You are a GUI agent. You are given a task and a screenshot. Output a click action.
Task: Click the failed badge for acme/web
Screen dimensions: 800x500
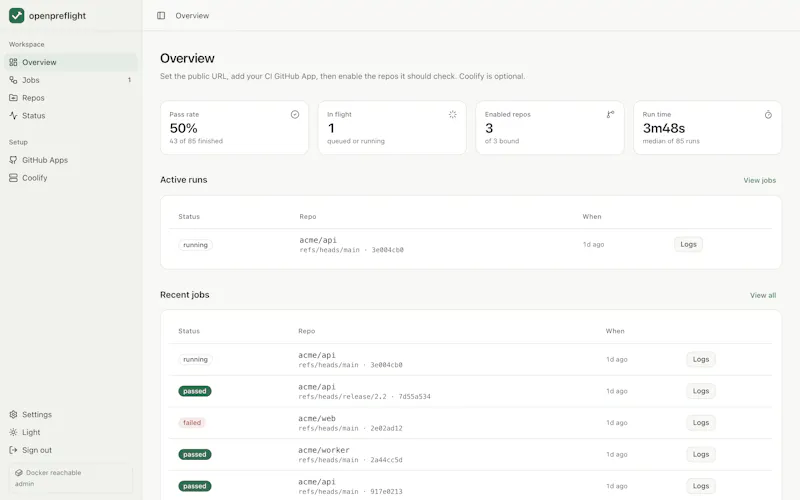[x=192, y=423]
